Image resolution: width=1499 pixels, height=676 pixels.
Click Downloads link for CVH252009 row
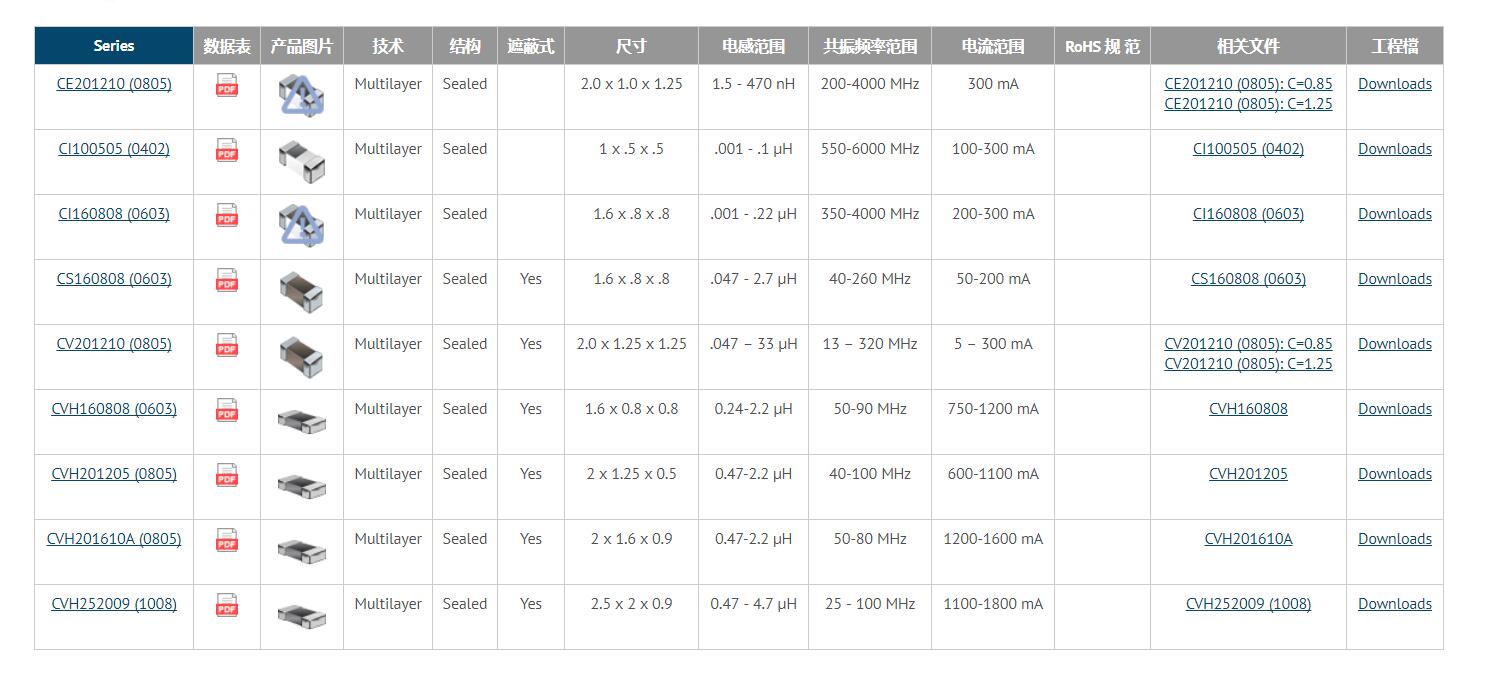[1394, 604]
